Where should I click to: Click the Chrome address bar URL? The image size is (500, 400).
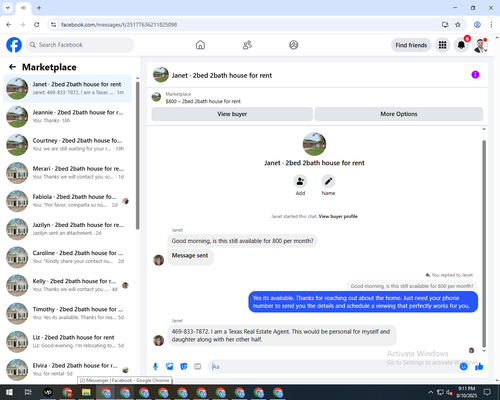(119, 25)
